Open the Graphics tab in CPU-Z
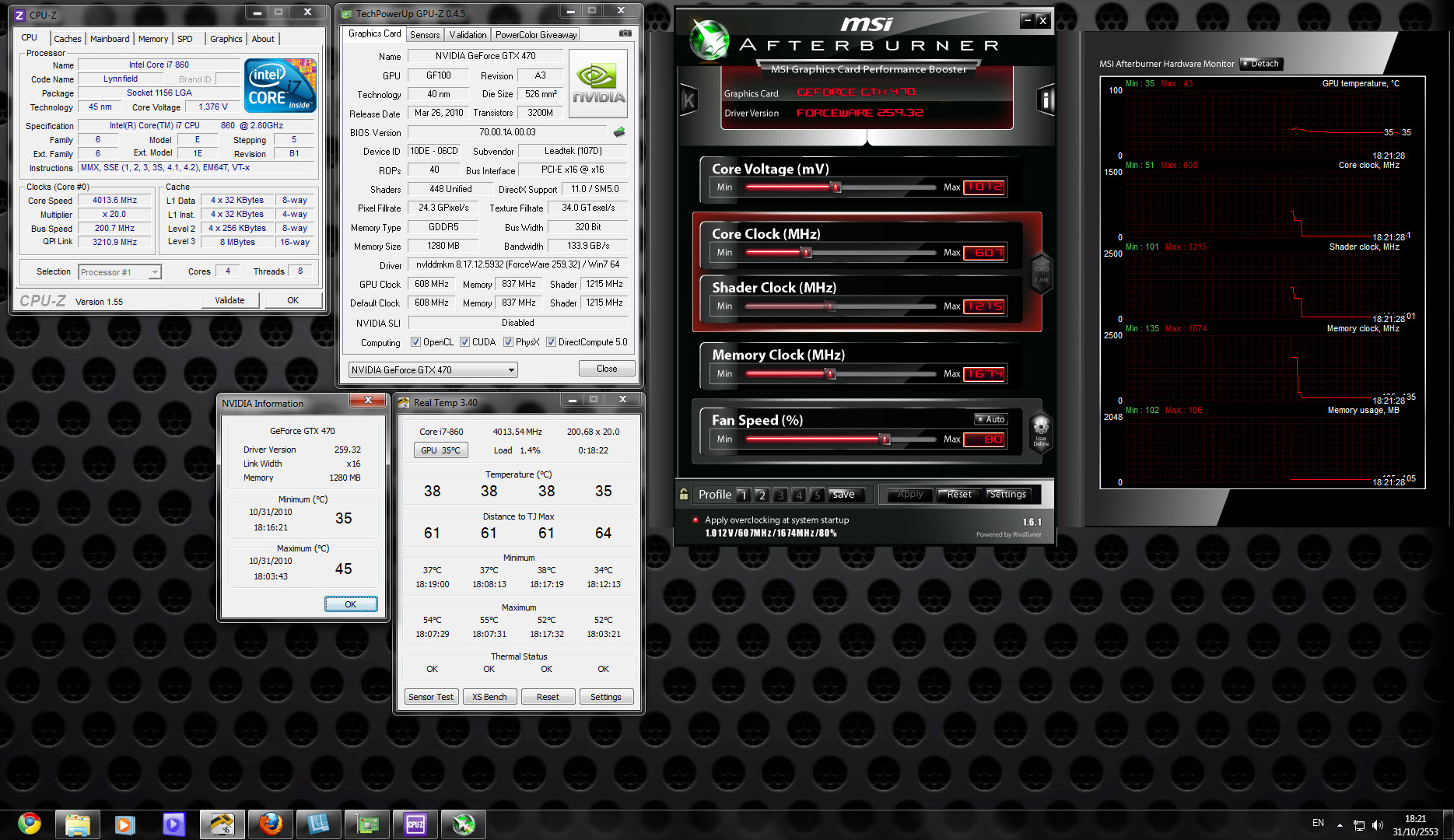This screenshot has width=1454, height=840. pyautogui.click(x=226, y=39)
